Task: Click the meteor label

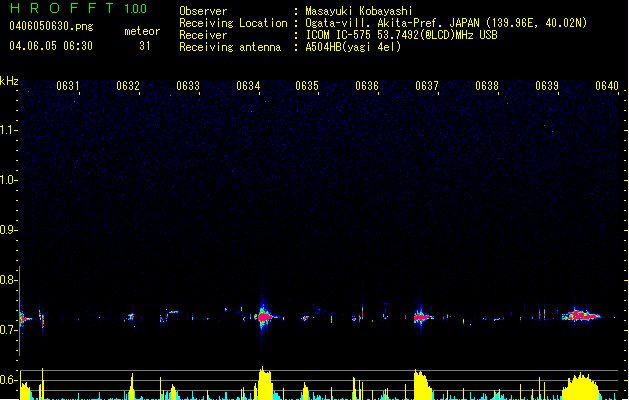Action: coord(142,31)
